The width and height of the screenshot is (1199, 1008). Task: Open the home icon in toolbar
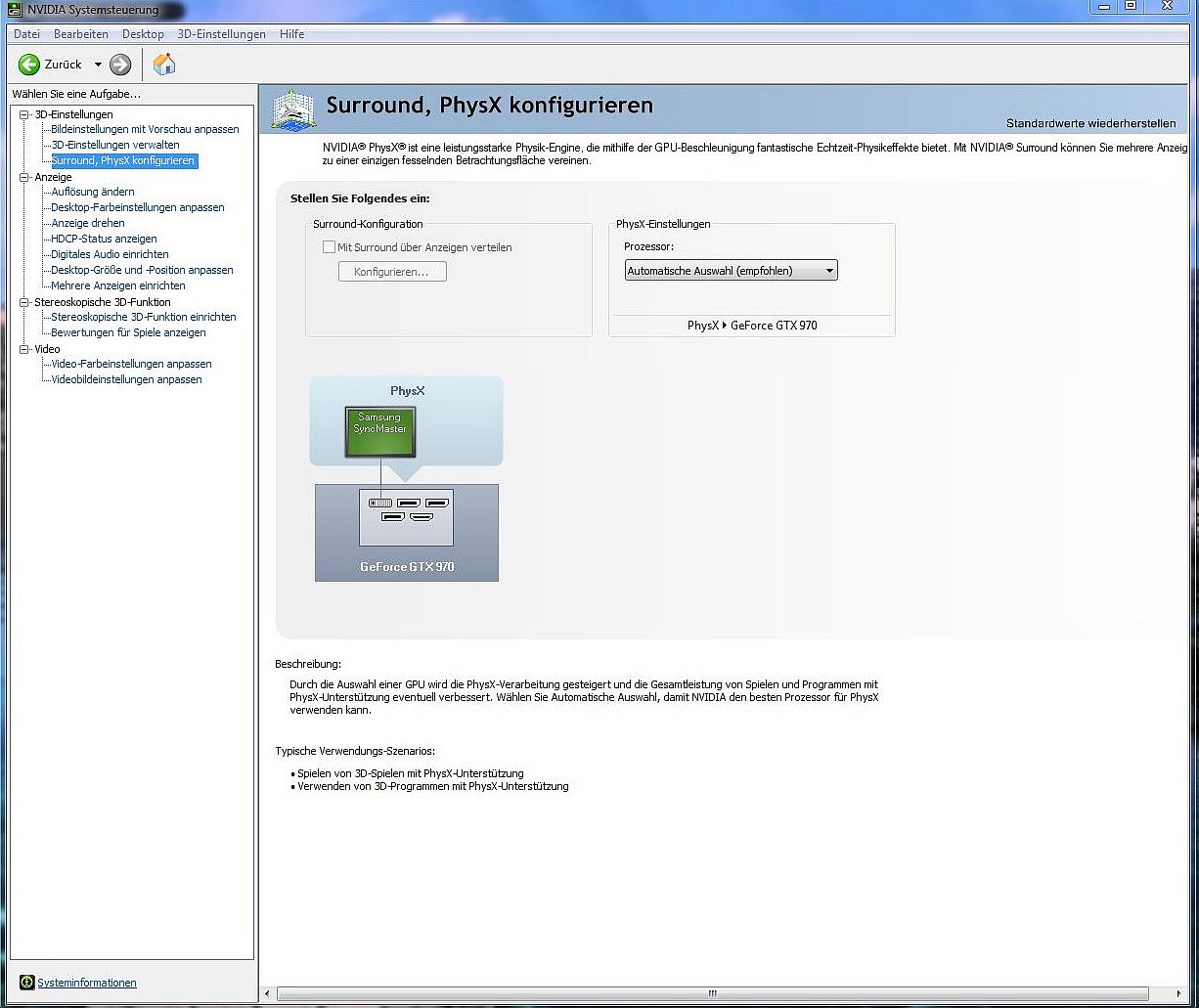(x=164, y=65)
